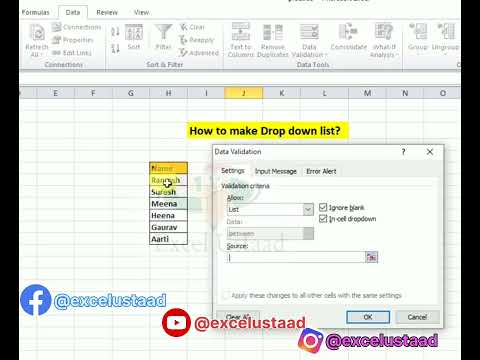
Task: Switch to Error Alert tab
Action: pos(321,171)
